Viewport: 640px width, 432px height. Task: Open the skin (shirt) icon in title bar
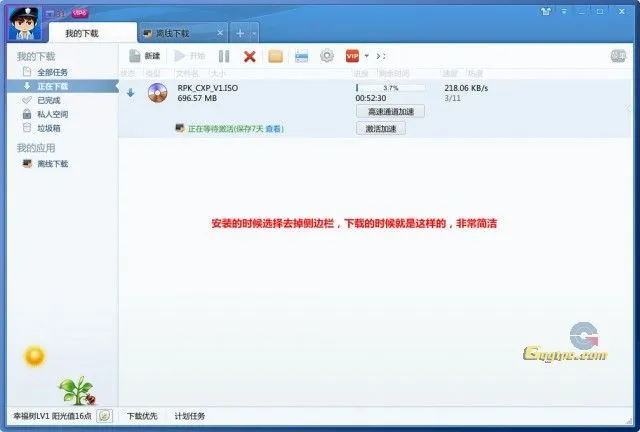(546, 11)
